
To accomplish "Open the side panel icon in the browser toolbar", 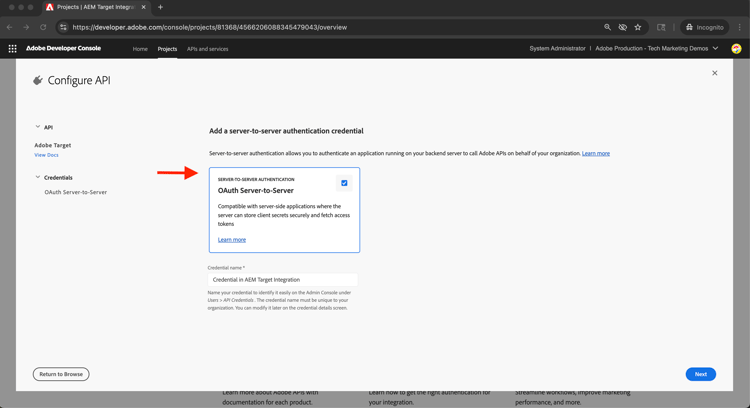I will point(661,27).
